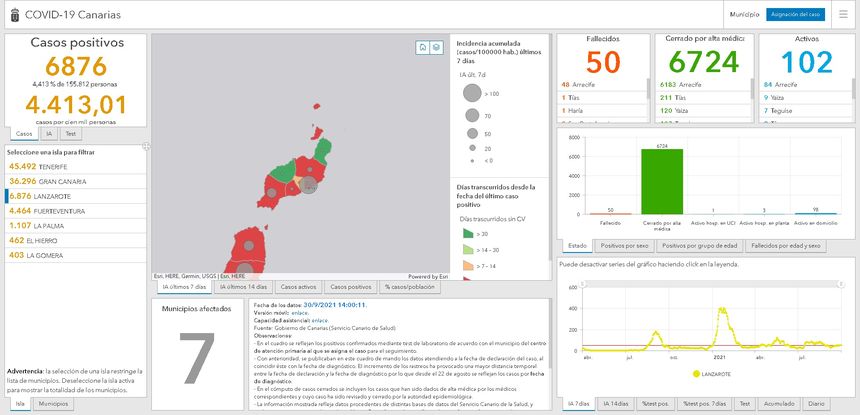Click the Cerrado por alta médica green bar
Viewport: 860px width, 415px height.
click(660, 181)
